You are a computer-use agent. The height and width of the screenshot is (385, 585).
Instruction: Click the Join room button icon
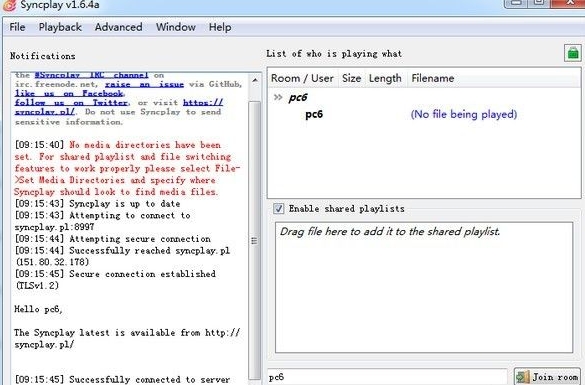(x=523, y=377)
